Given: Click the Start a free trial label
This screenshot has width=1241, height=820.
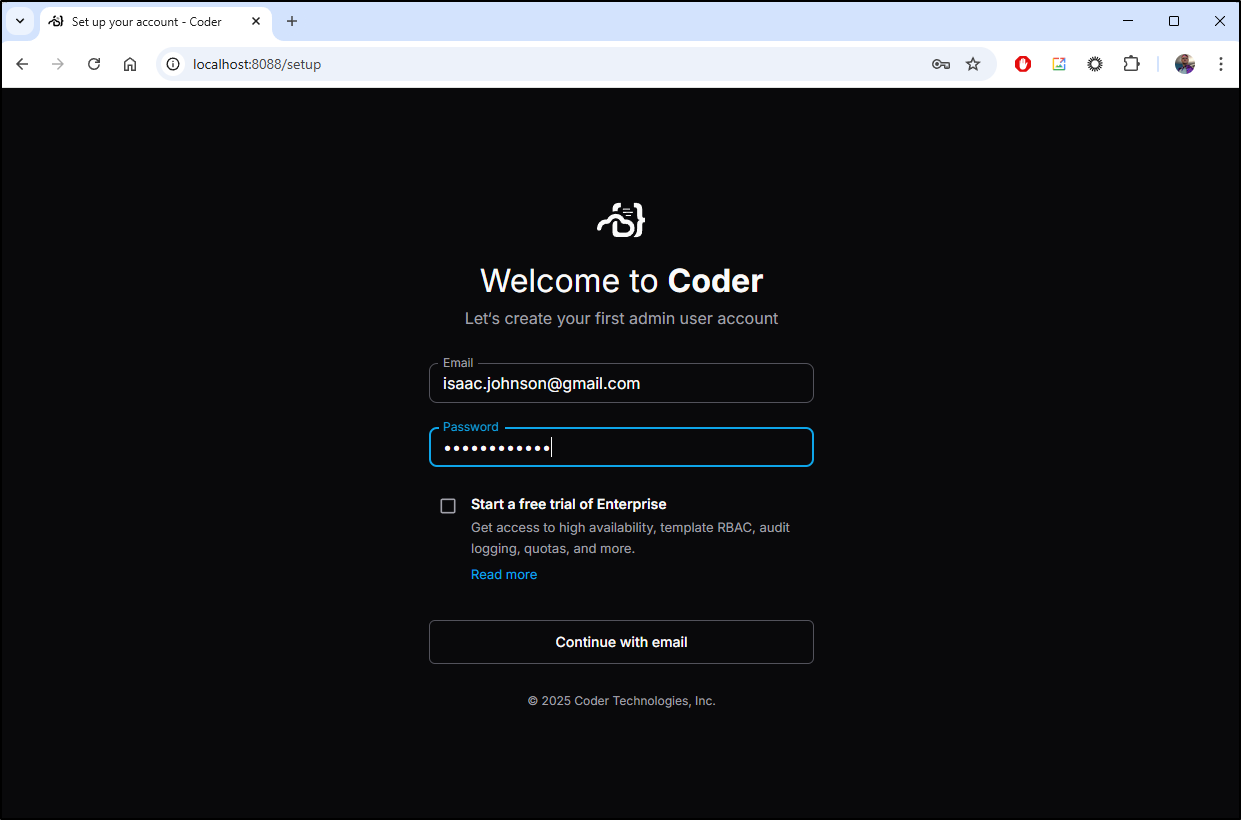Looking at the screenshot, I should tap(568, 504).
